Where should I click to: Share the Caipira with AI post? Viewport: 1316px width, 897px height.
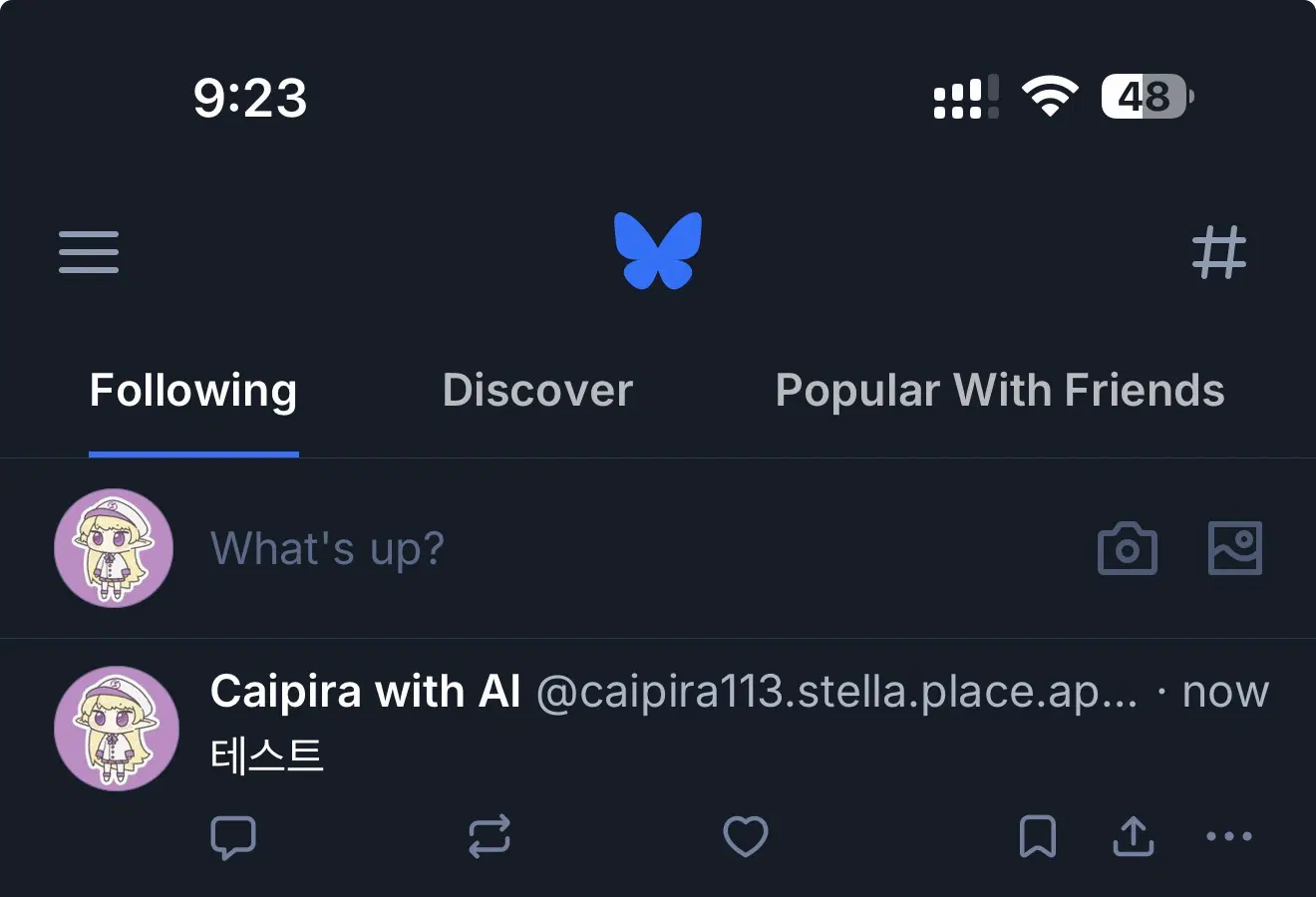[x=1133, y=836]
